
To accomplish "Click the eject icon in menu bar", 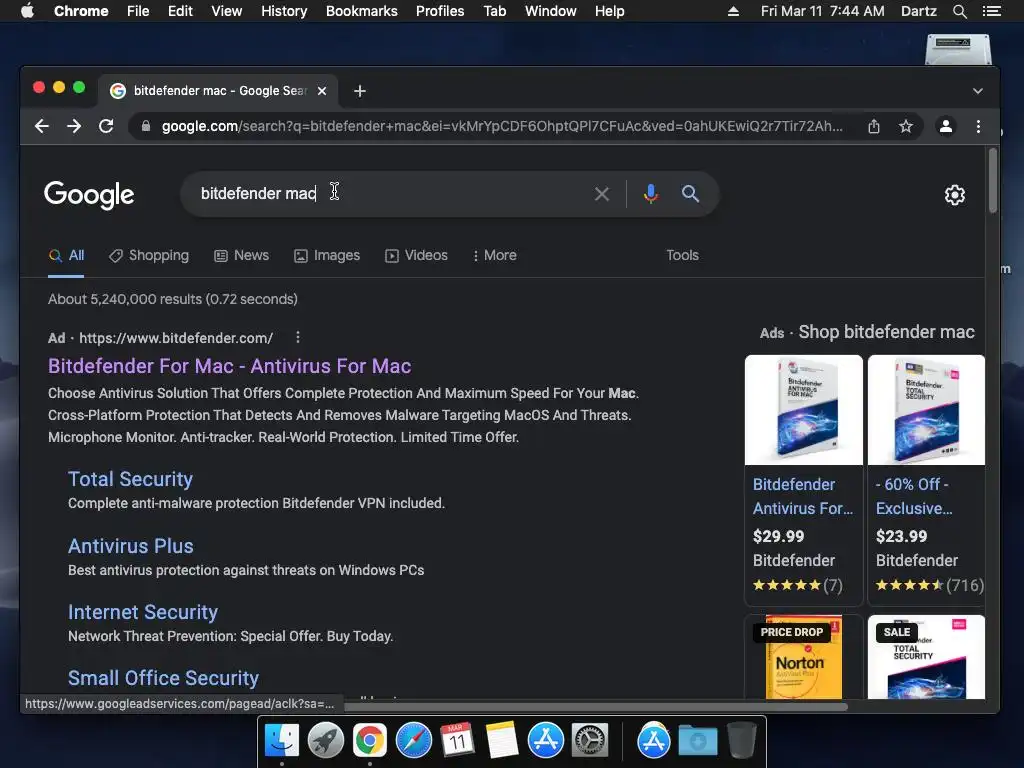I will tap(733, 11).
